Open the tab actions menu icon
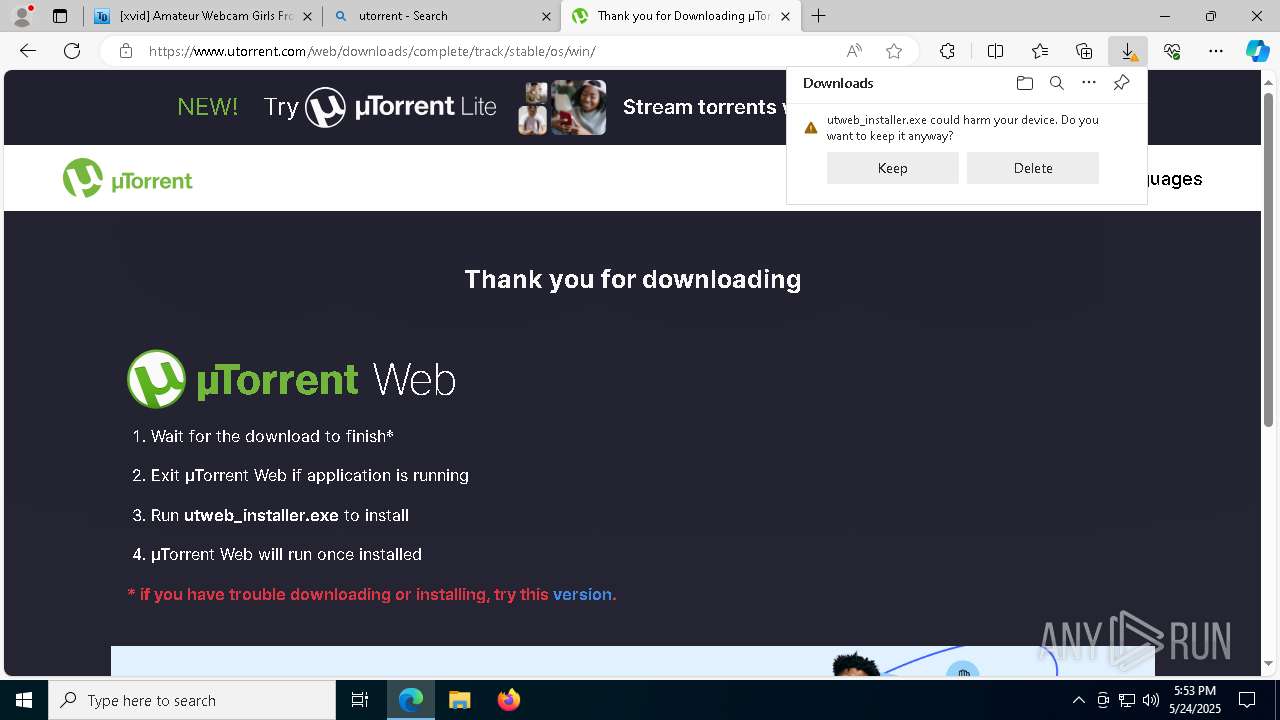This screenshot has height=720, width=1280. coord(60,16)
